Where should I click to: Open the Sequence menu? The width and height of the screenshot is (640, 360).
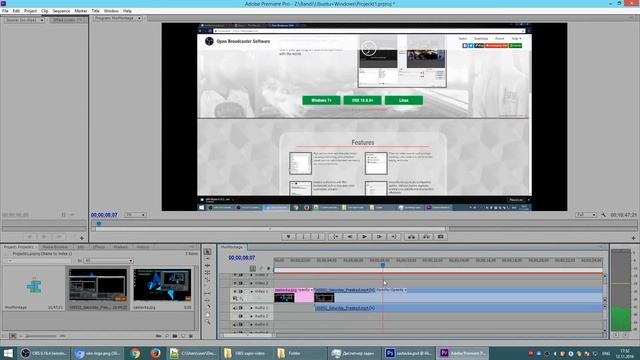(x=61, y=11)
